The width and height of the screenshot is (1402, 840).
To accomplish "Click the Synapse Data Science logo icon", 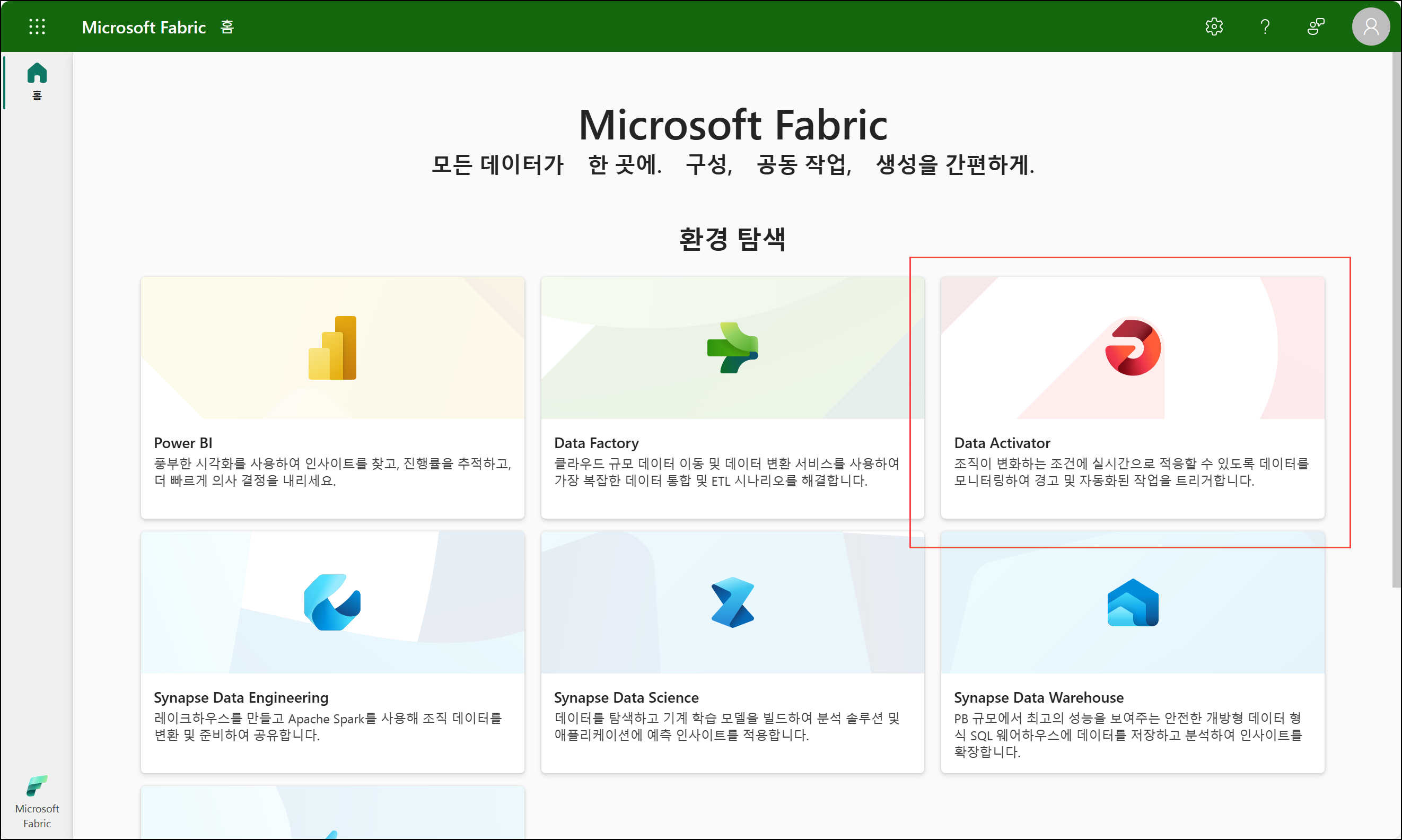I will pyautogui.click(x=732, y=602).
